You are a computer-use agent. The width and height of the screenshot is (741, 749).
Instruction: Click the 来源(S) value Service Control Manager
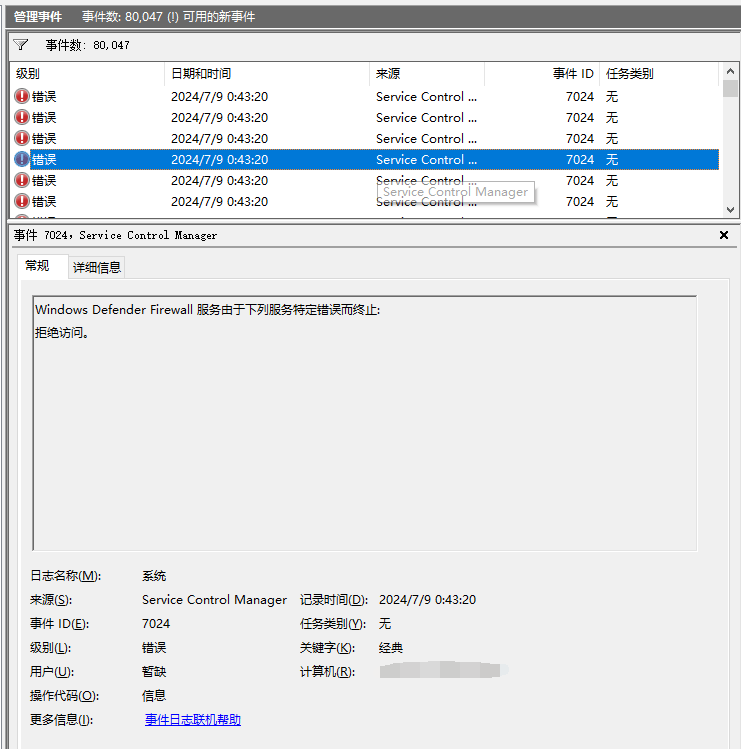(214, 600)
